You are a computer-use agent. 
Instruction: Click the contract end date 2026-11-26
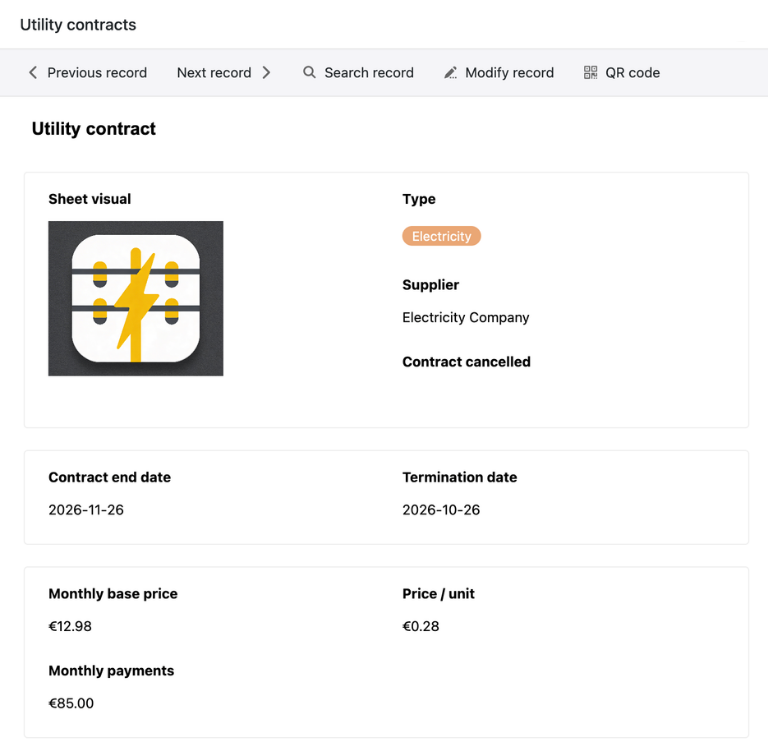(x=86, y=510)
